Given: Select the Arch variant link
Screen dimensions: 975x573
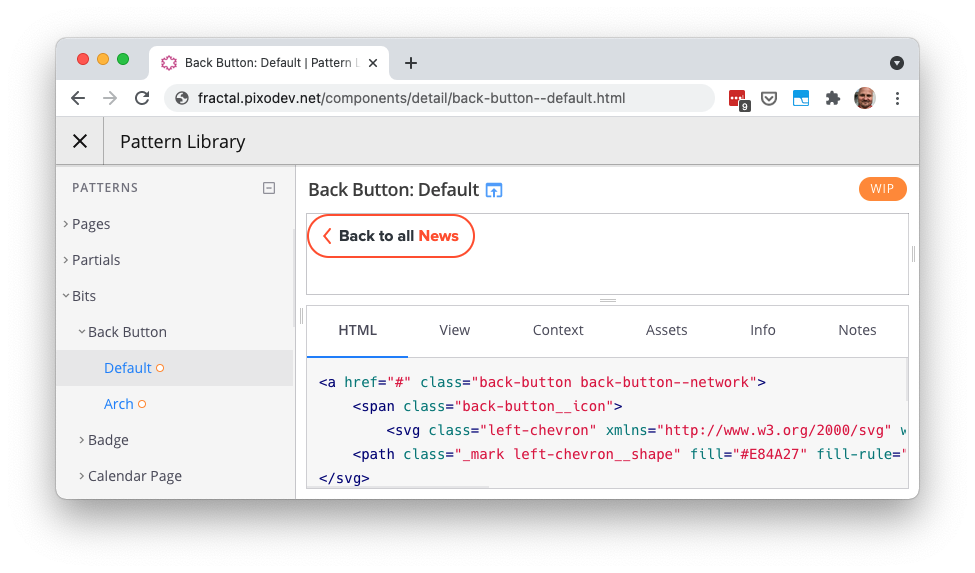Looking at the screenshot, I should point(118,404).
